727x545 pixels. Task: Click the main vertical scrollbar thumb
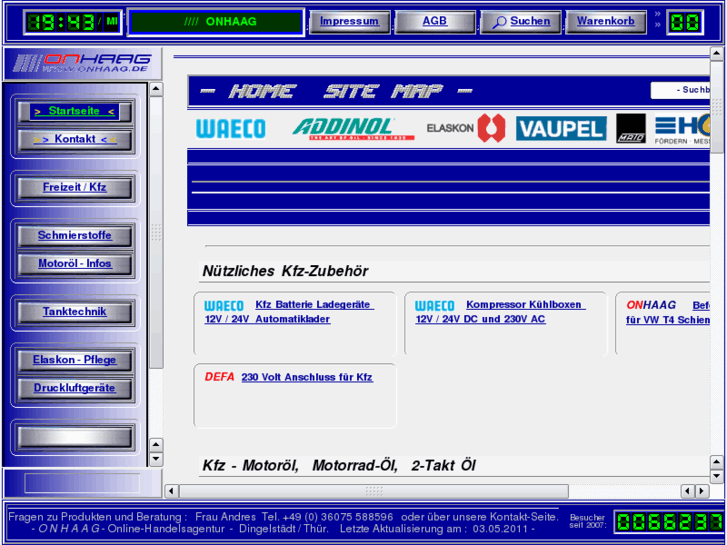coord(716,107)
